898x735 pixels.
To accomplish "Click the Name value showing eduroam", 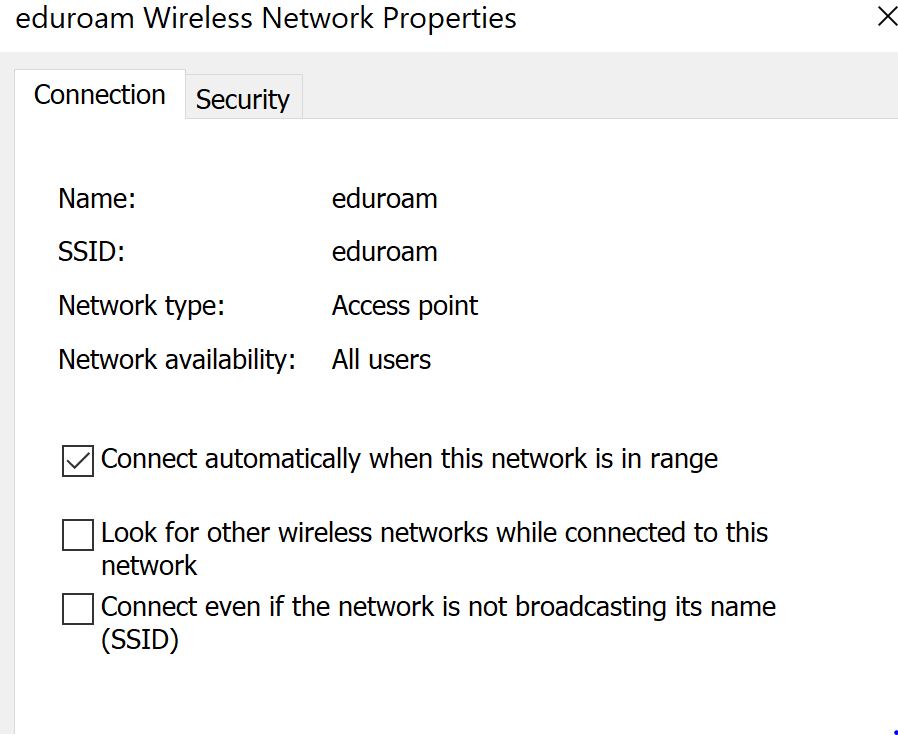I will (384, 198).
